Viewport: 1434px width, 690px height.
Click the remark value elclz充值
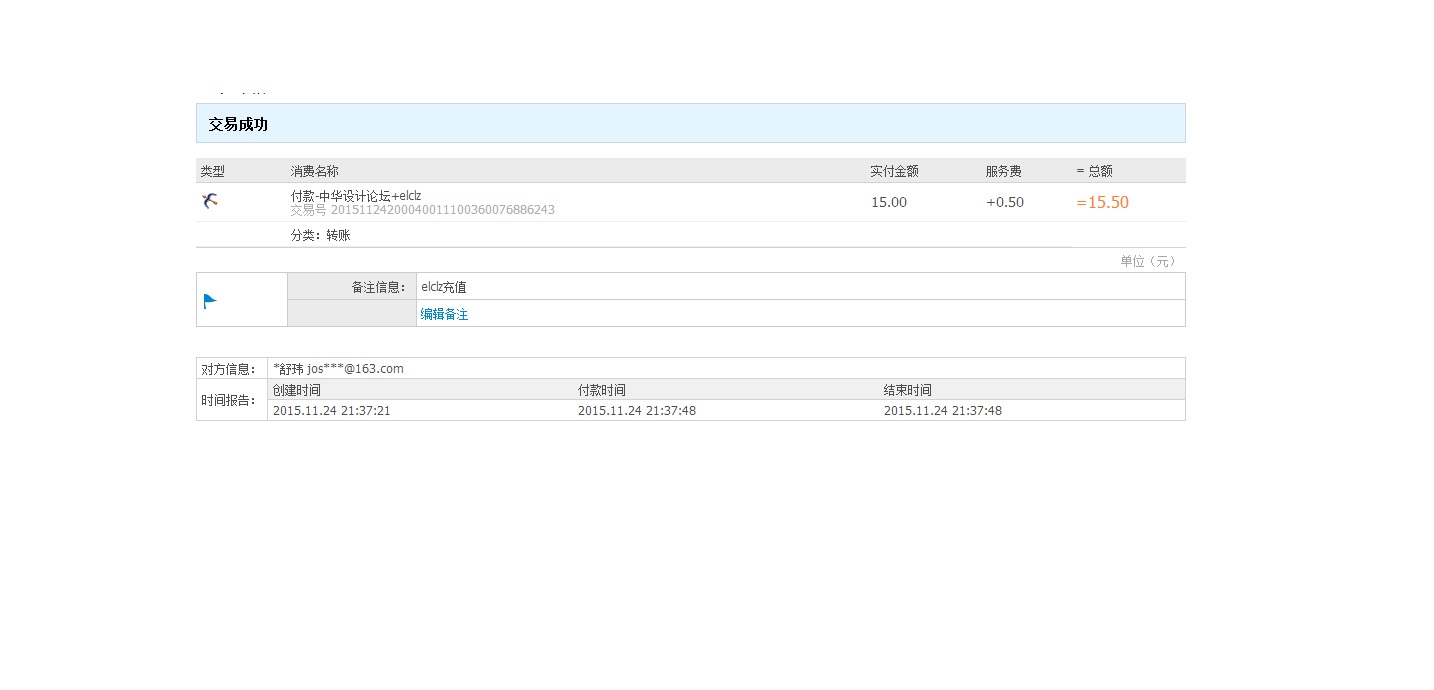pos(444,287)
